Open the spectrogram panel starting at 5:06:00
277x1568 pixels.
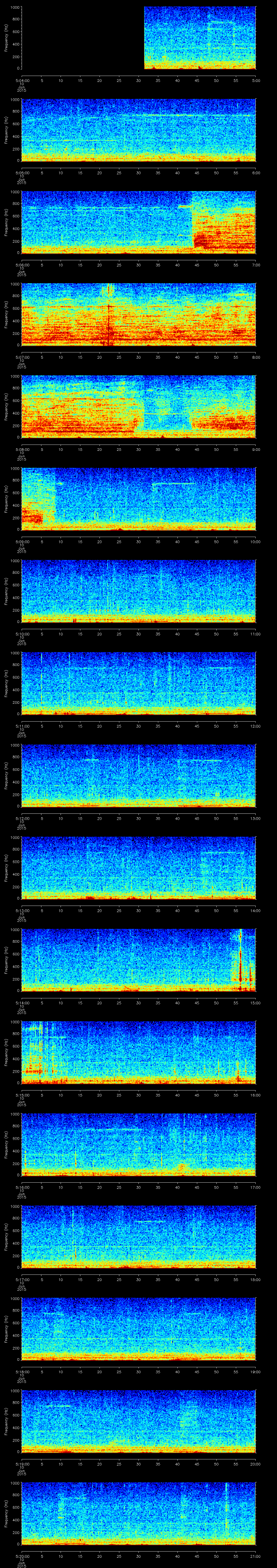pyautogui.click(x=139, y=222)
